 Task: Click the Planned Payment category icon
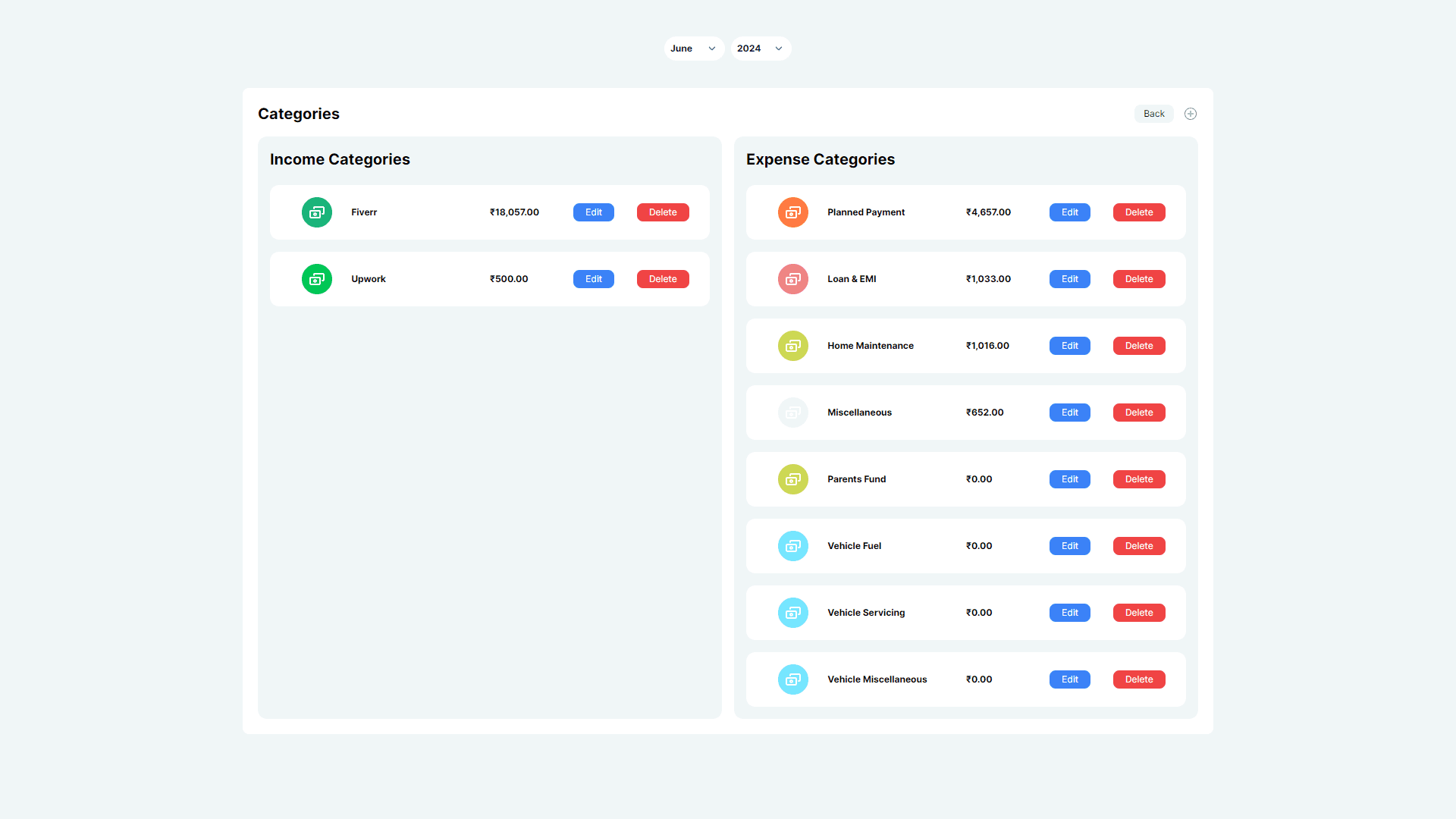(x=792, y=212)
